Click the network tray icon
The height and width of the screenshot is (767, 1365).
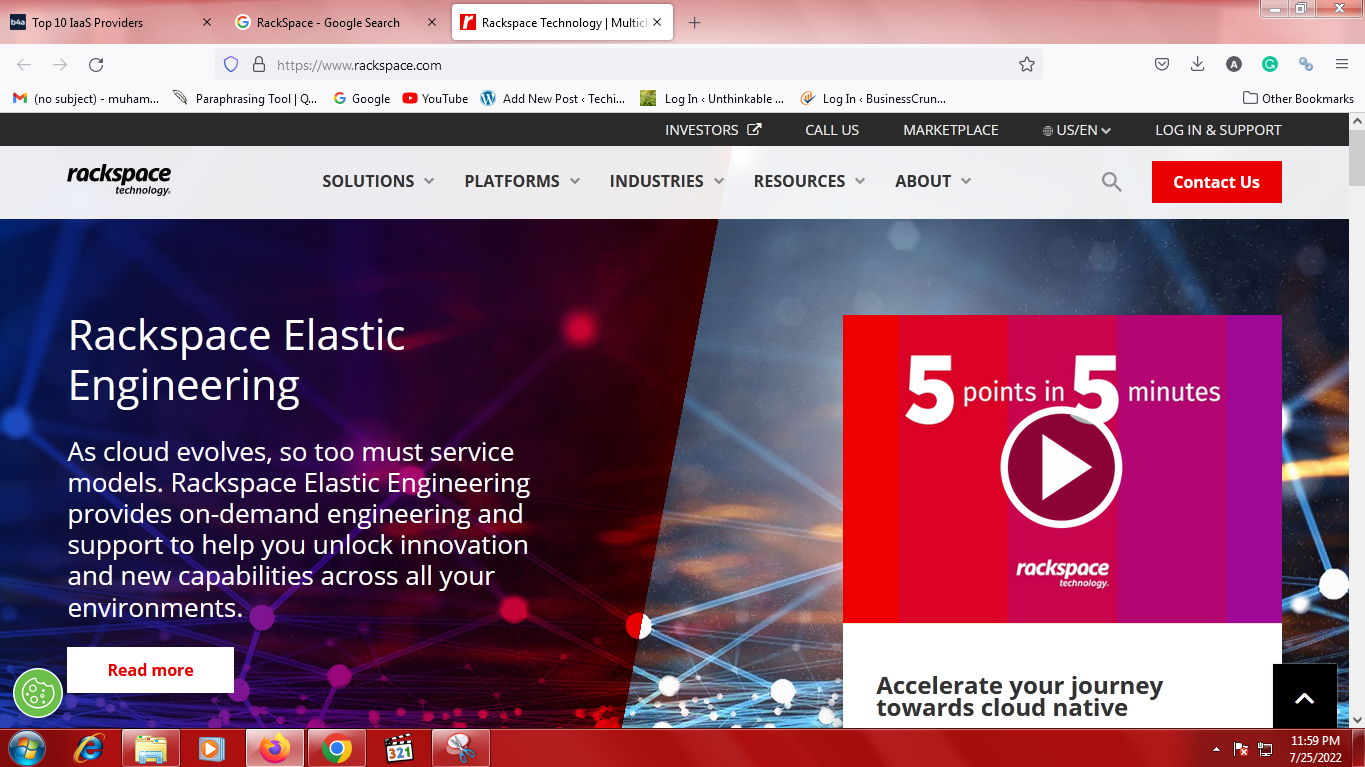point(1265,749)
